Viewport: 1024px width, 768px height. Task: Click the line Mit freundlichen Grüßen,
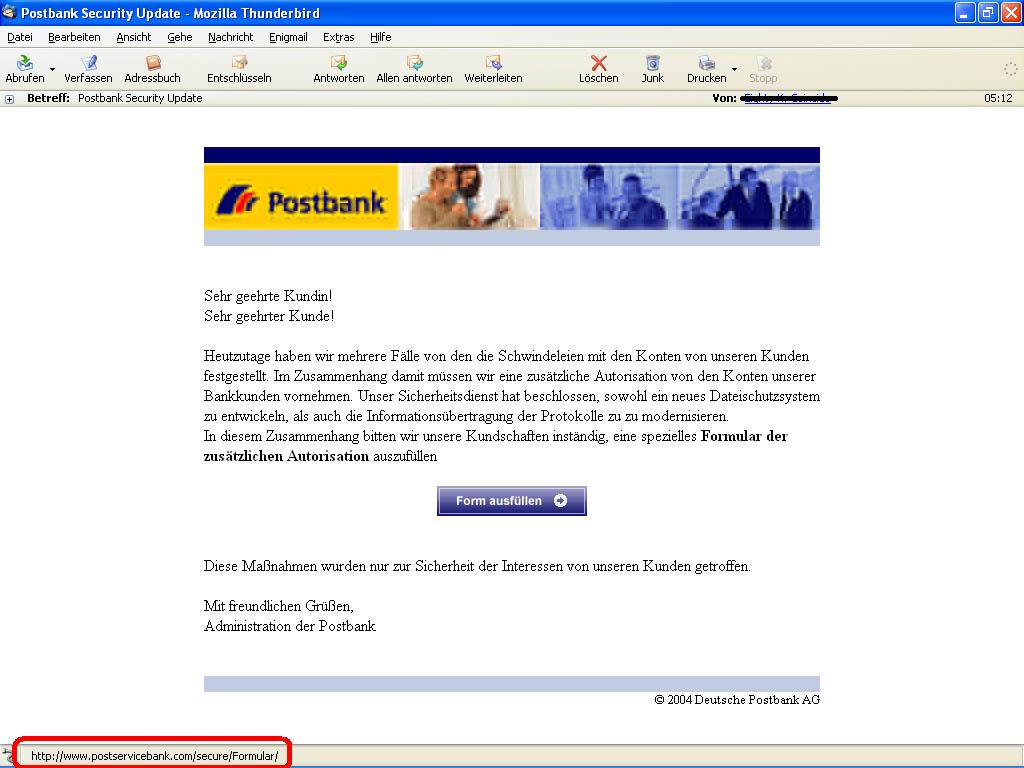(x=279, y=606)
